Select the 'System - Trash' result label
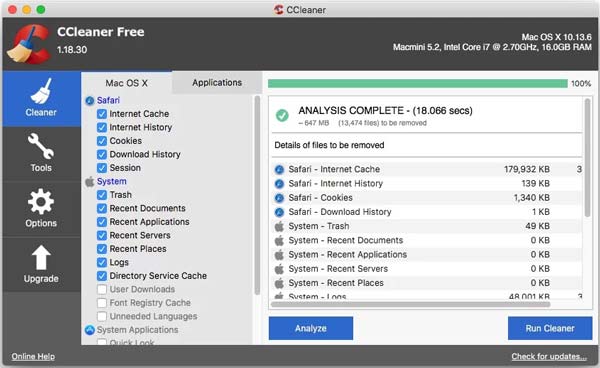 319,226
